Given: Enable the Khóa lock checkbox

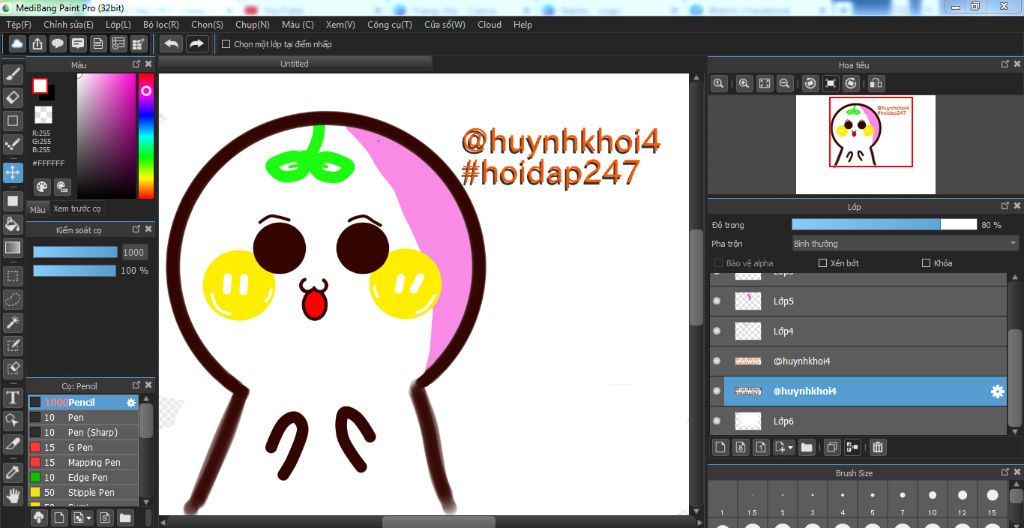Looking at the screenshot, I should click(925, 263).
